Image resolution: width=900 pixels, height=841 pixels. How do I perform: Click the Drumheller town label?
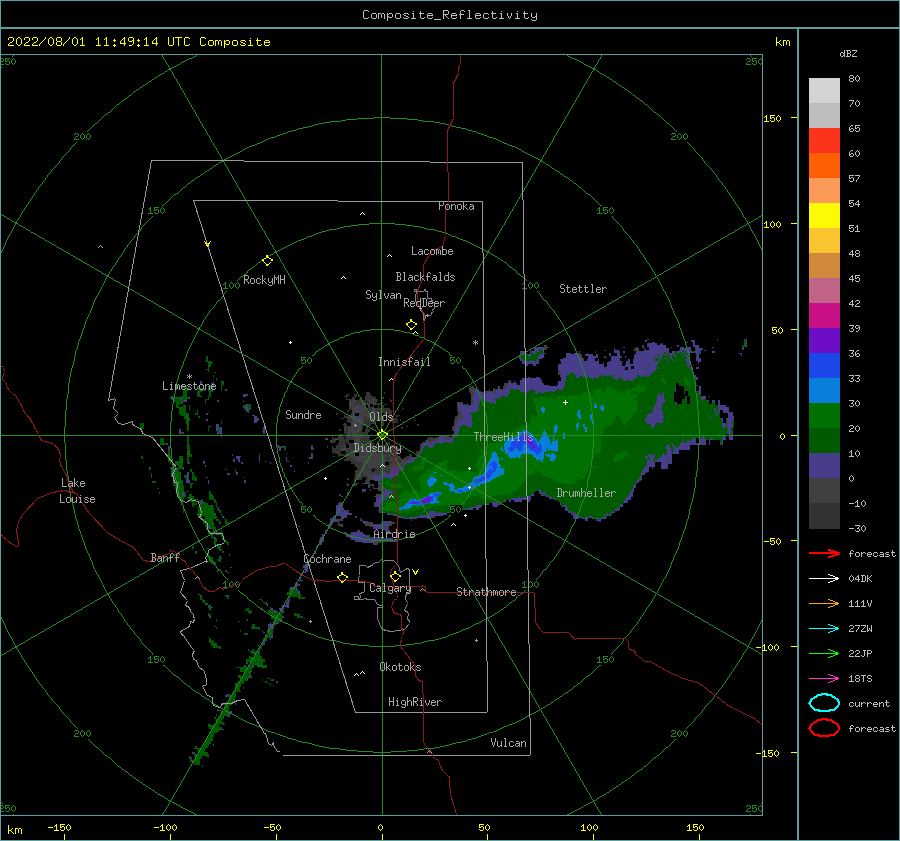[586, 493]
